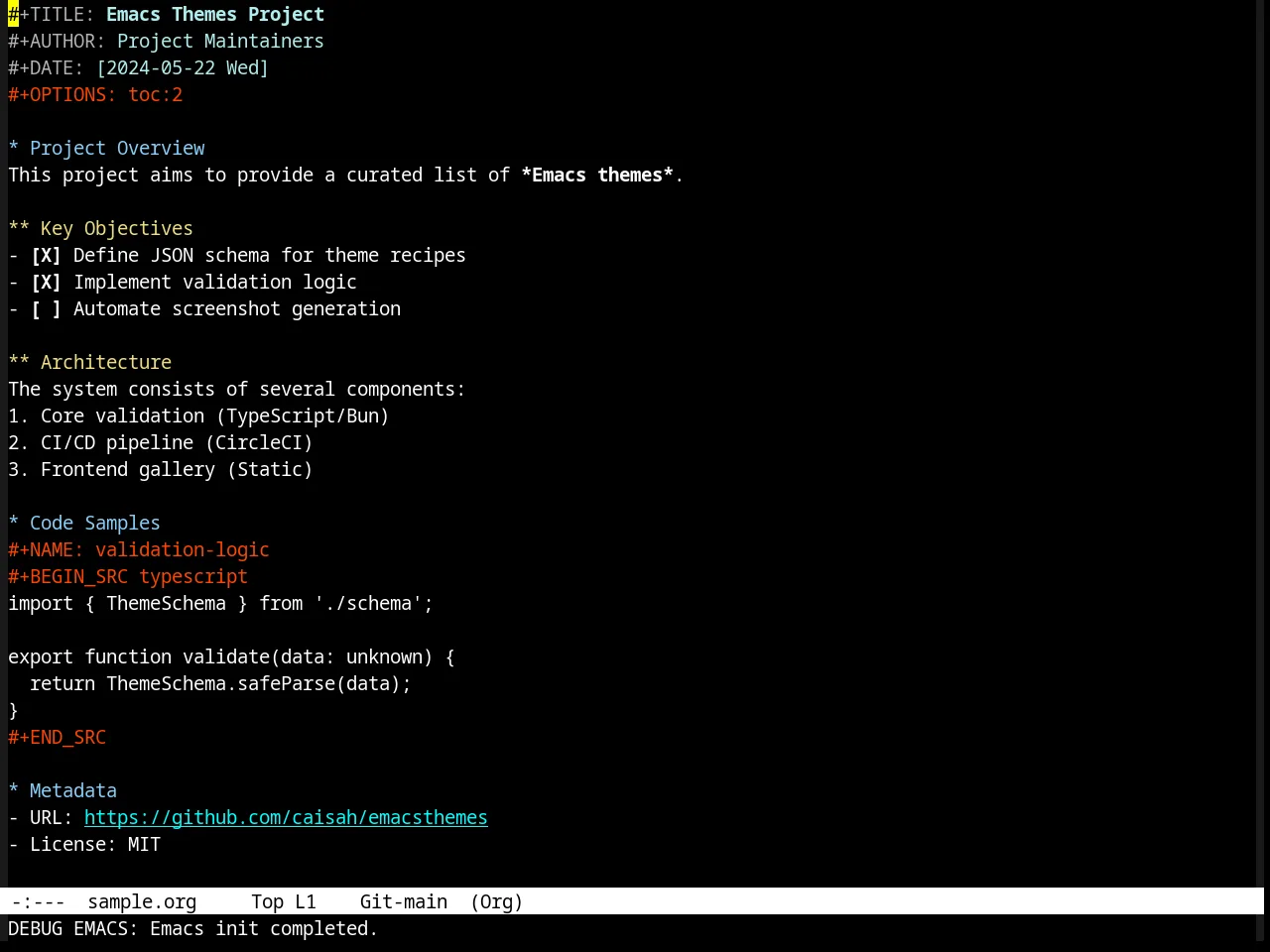Click 'export function validate' code line

[x=231, y=656]
